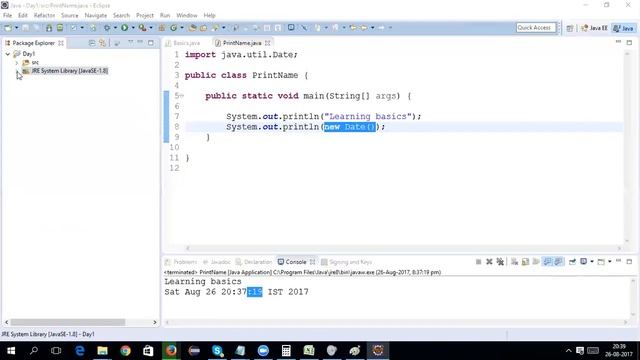Image resolution: width=640 pixels, height=360 pixels.
Task: Collapse main method fold marker at line 5
Action: point(181,96)
